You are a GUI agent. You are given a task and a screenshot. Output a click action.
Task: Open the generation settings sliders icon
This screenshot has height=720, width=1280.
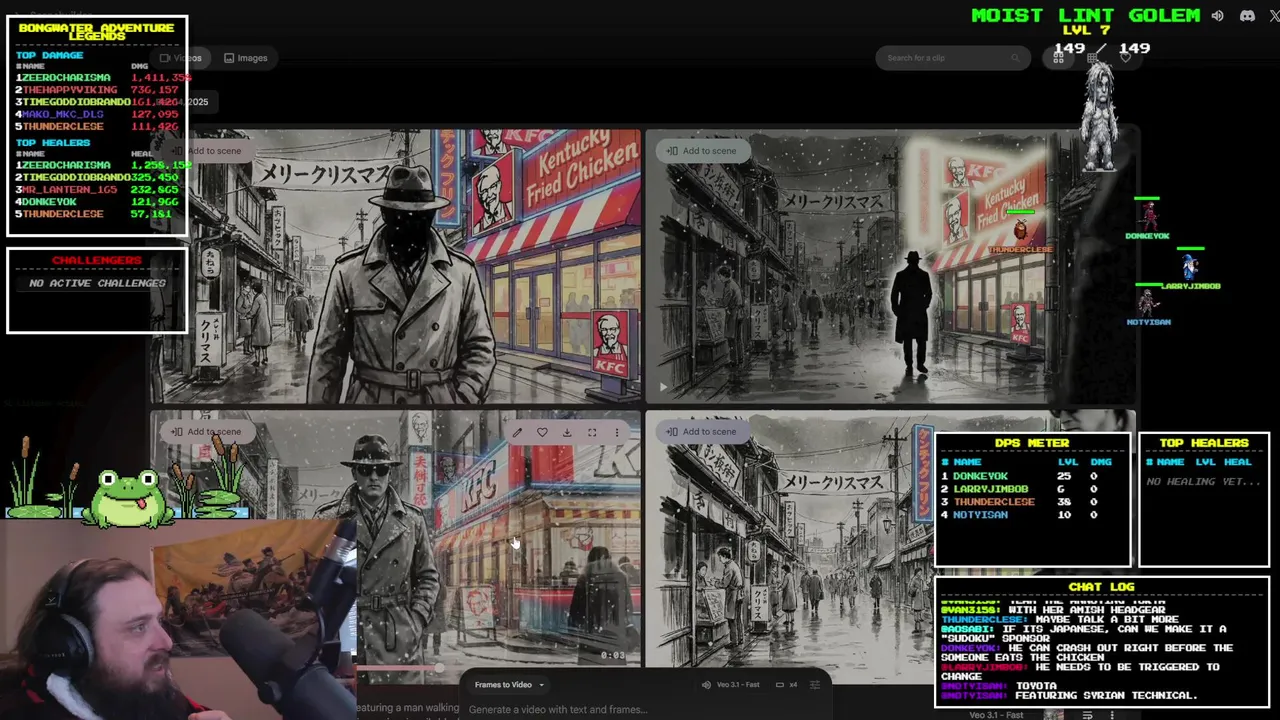pos(815,685)
